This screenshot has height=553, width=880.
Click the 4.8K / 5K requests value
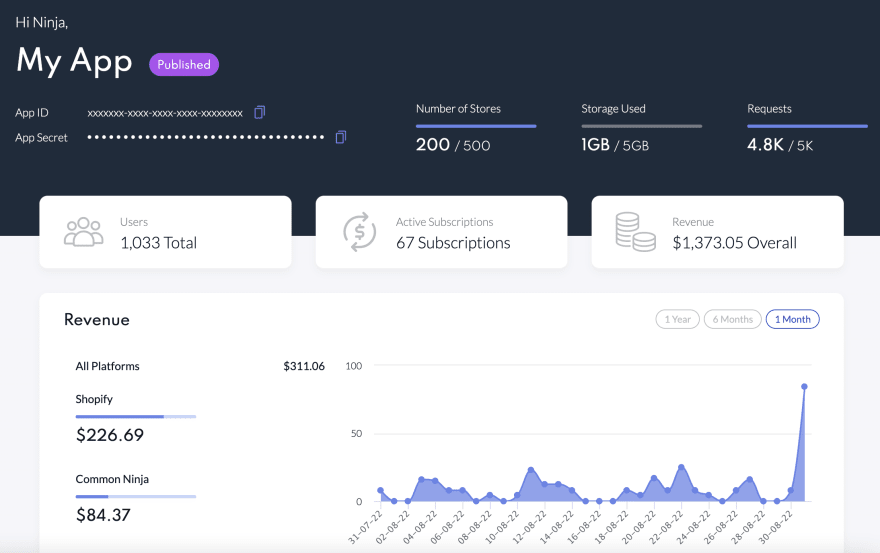(x=780, y=145)
